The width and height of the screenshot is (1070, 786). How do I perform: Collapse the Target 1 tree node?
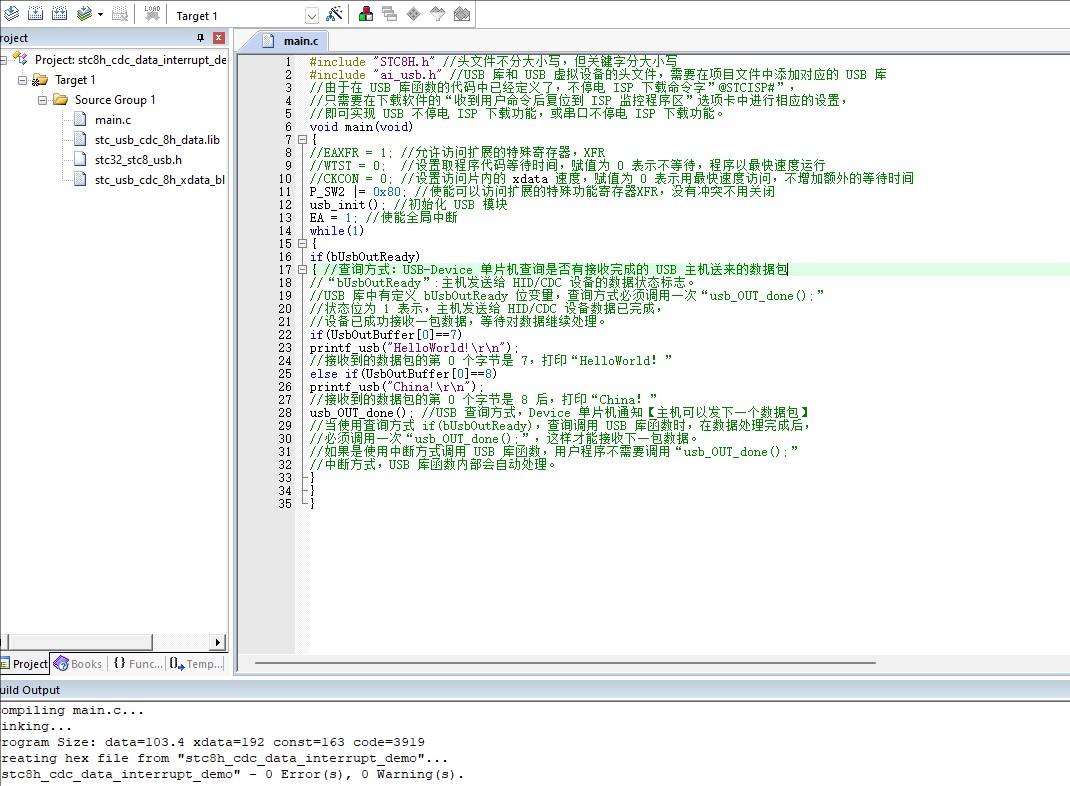[23, 80]
